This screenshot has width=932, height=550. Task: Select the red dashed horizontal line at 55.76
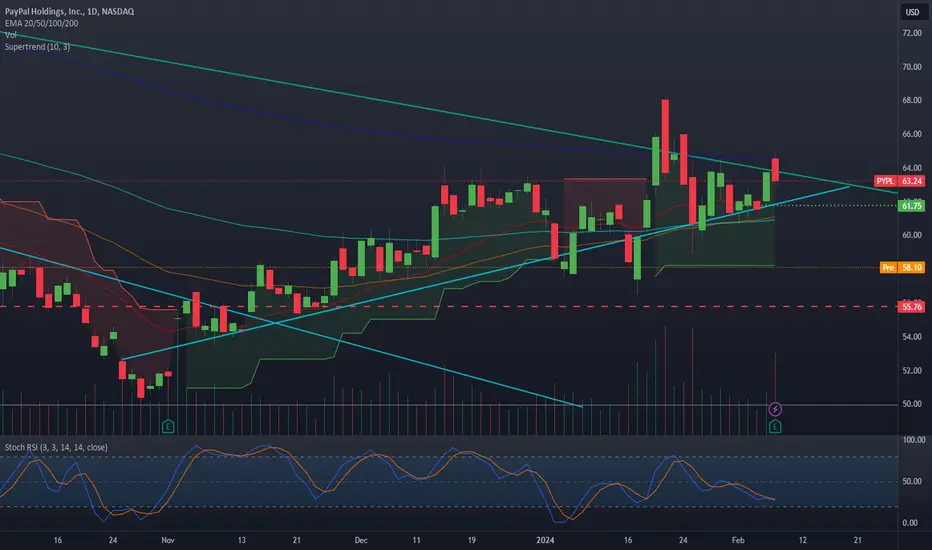pos(449,307)
